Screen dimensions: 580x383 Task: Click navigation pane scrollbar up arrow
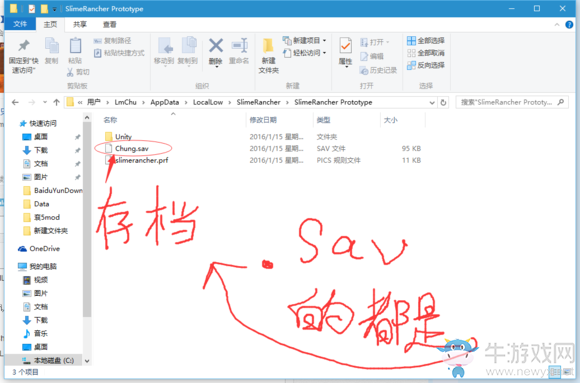[87, 118]
